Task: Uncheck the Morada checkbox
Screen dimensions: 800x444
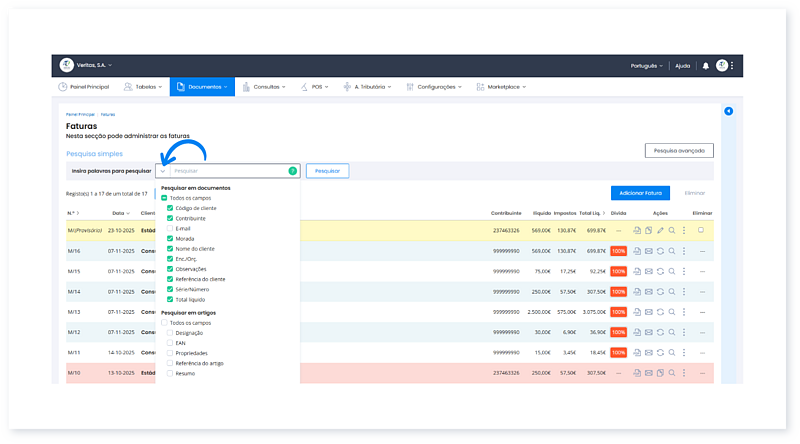Action: coord(170,238)
